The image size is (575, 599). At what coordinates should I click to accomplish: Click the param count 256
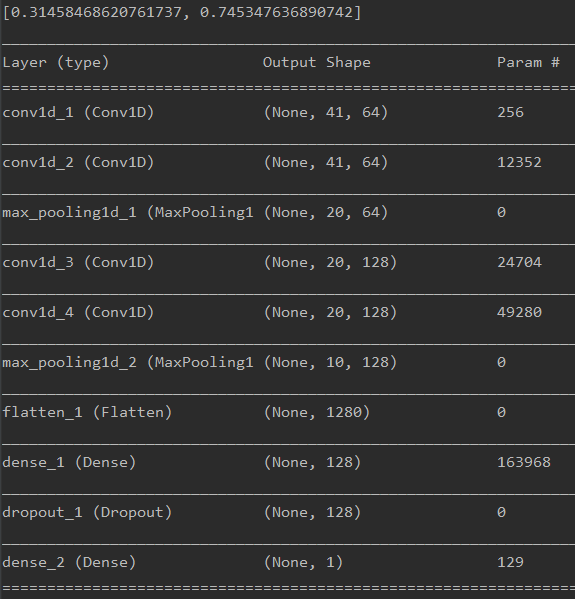tap(510, 112)
